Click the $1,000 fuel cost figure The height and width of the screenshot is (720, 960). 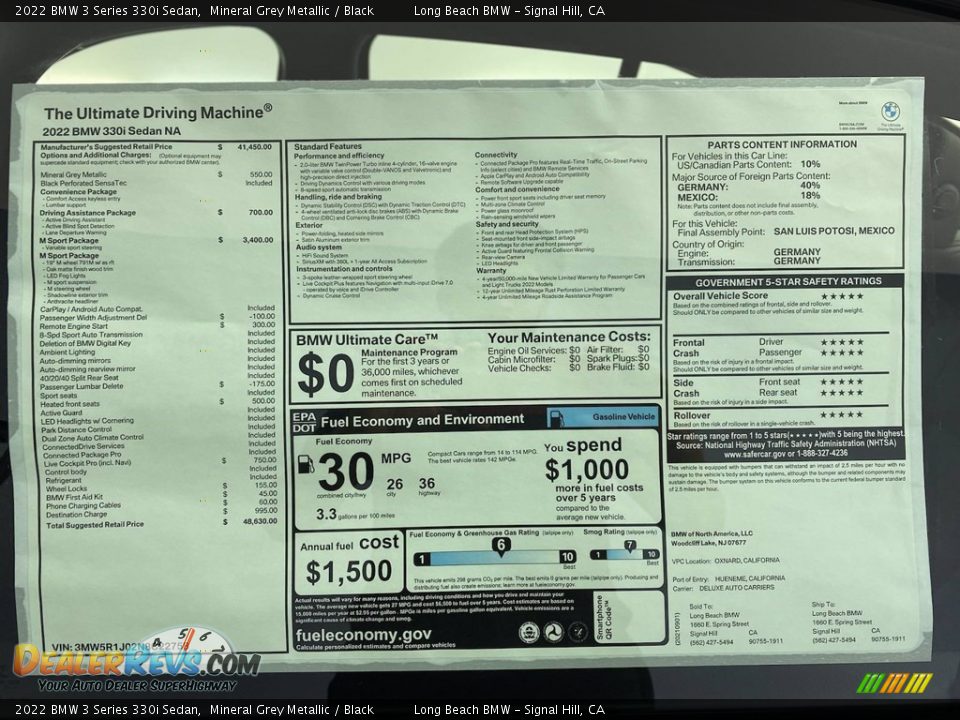(587, 470)
